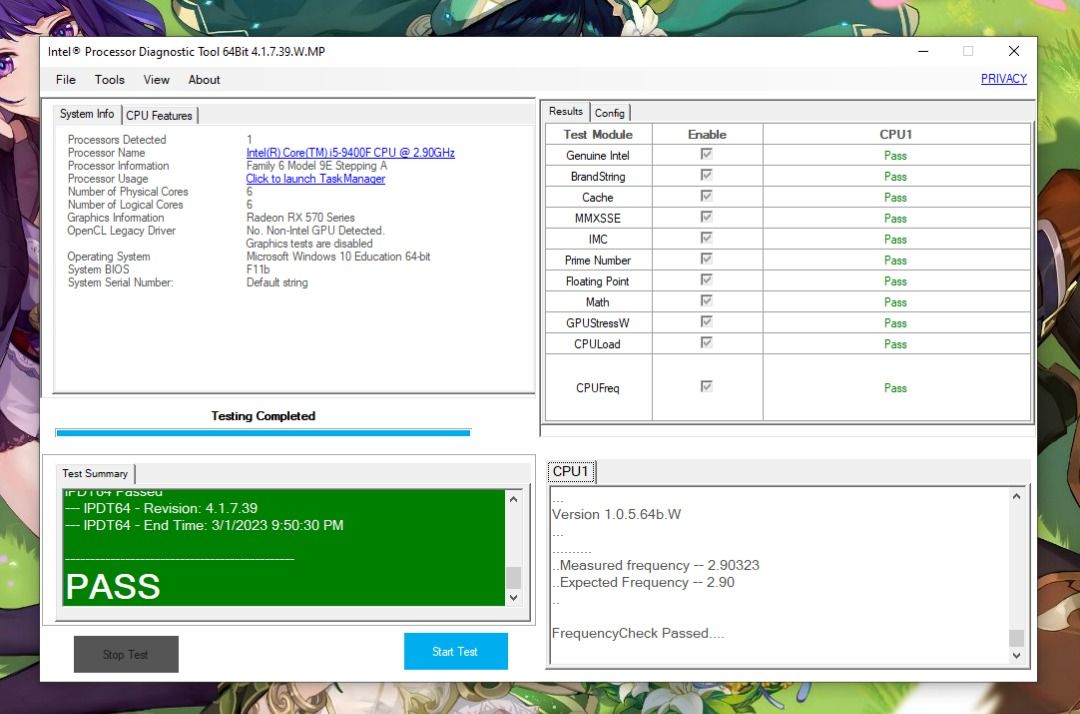Select the CPU1 output tab

(x=571, y=471)
